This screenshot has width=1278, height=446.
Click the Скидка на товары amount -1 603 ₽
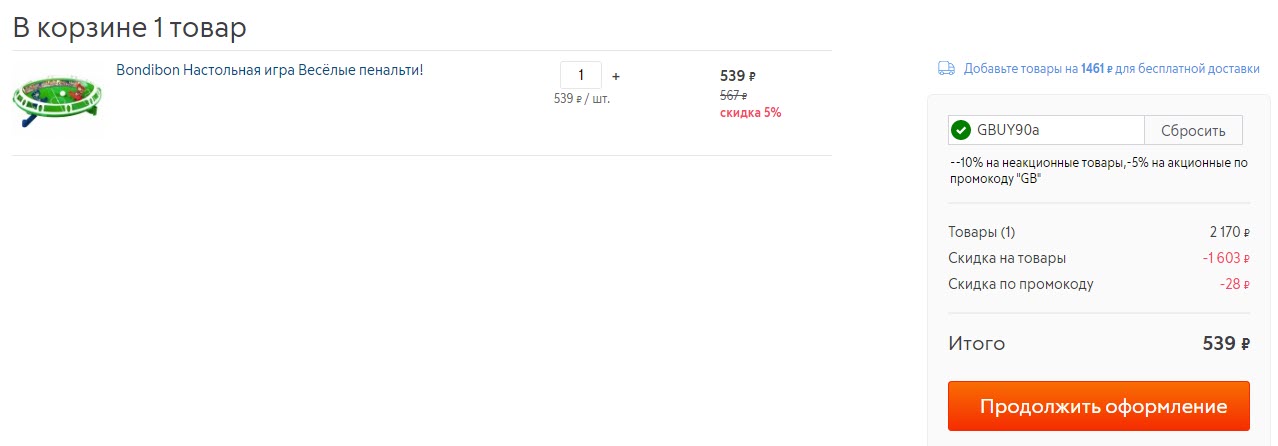pyautogui.click(x=1226, y=258)
